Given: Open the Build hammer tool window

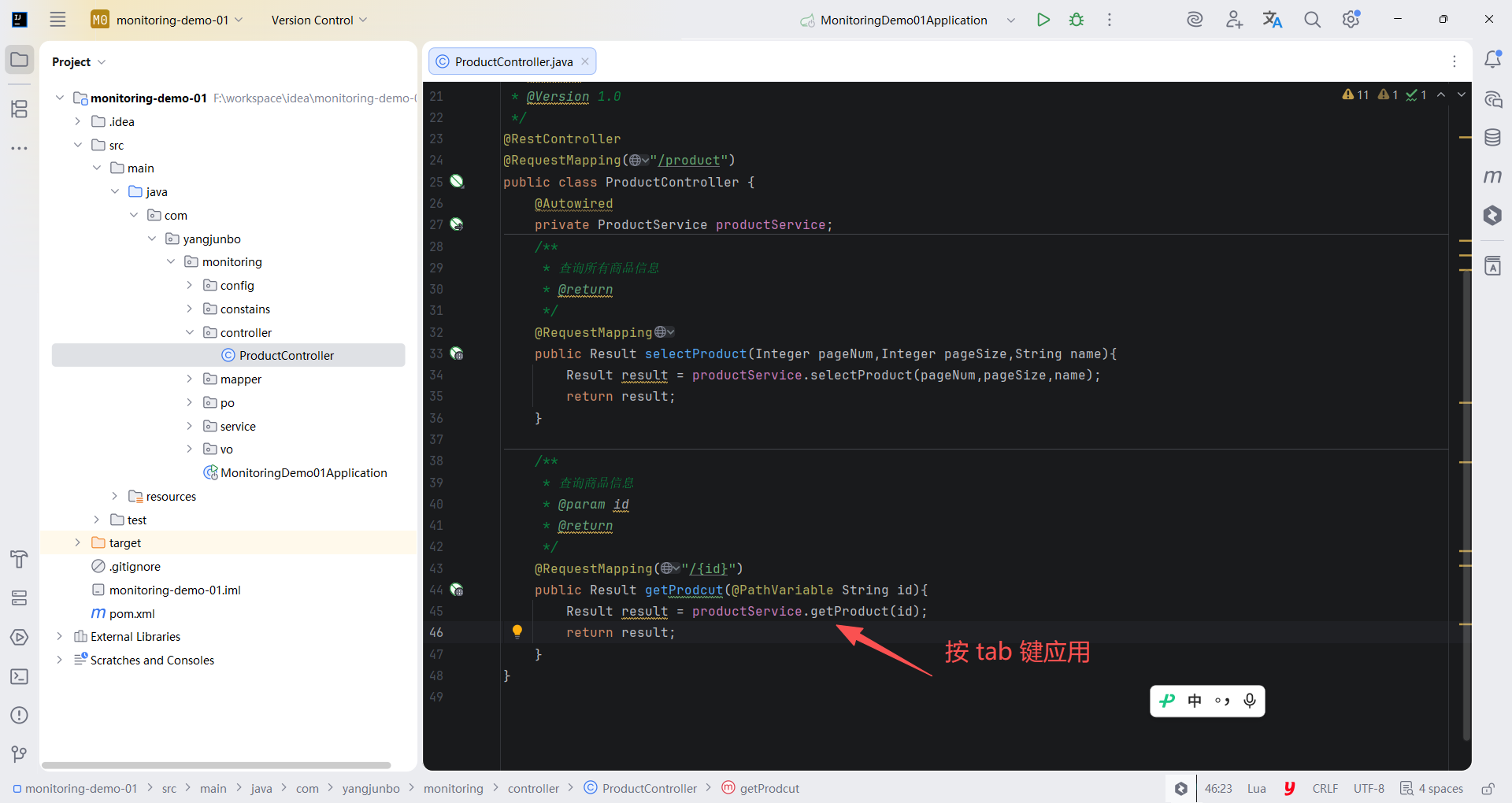Looking at the screenshot, I should point(20,559).
